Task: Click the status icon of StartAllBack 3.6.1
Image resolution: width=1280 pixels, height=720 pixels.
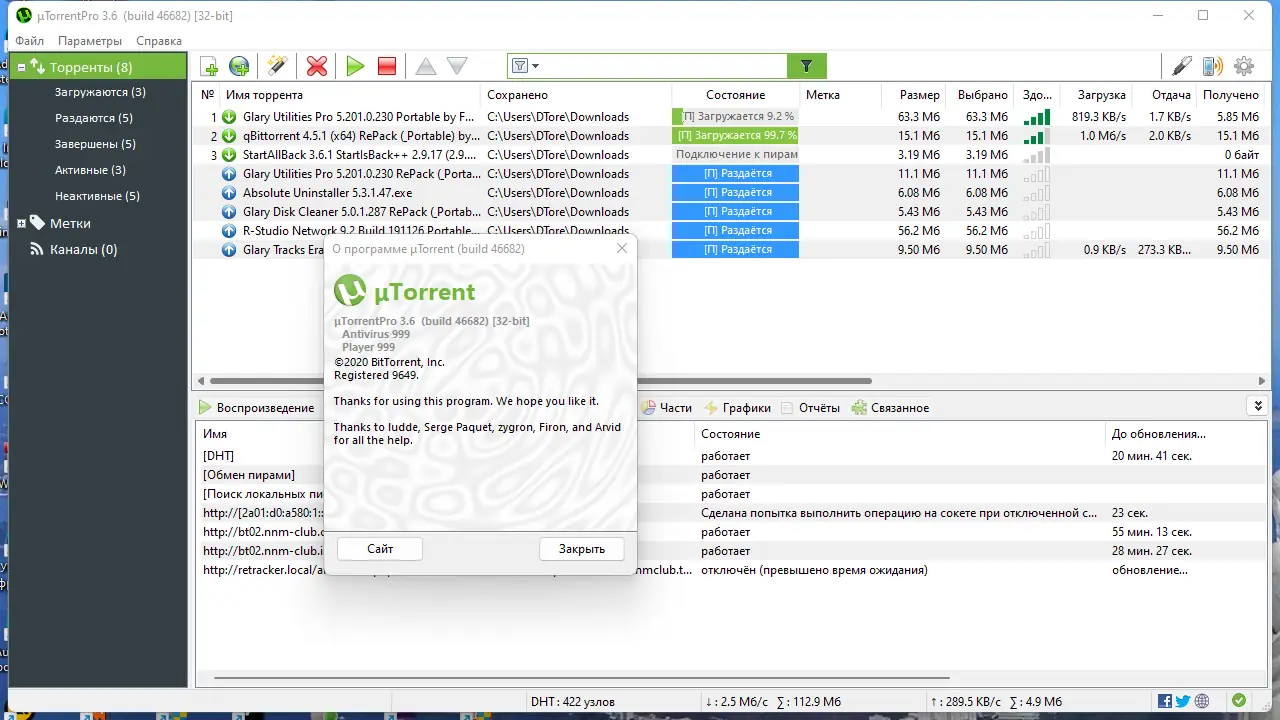Action: pos(229,155)
